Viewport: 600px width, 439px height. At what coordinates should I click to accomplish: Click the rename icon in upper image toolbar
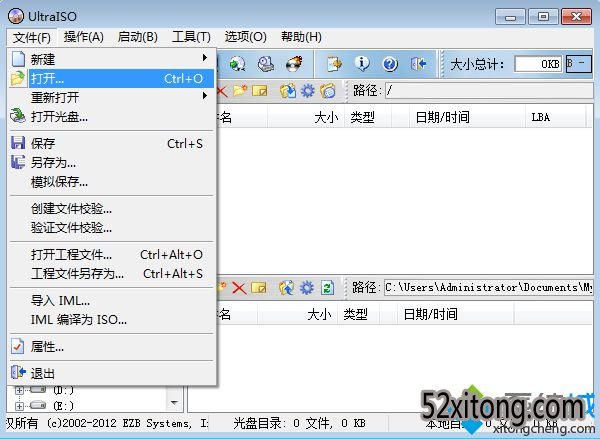click(259, 91)
